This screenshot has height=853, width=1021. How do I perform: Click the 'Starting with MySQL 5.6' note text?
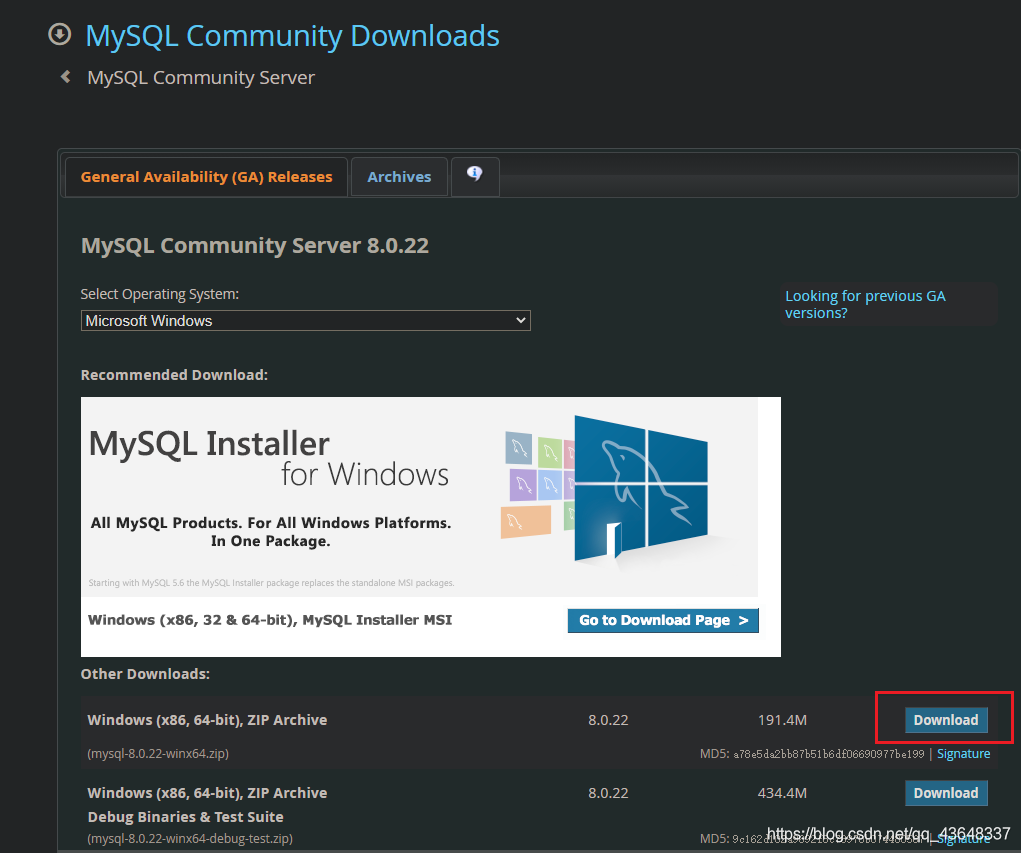click(x=272, y=583)
